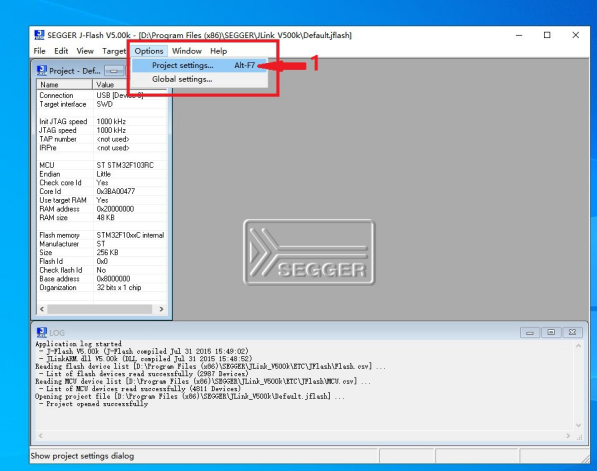Click the 256 KB size value
The image size is (597, 471).
click(x=107, y=252)
